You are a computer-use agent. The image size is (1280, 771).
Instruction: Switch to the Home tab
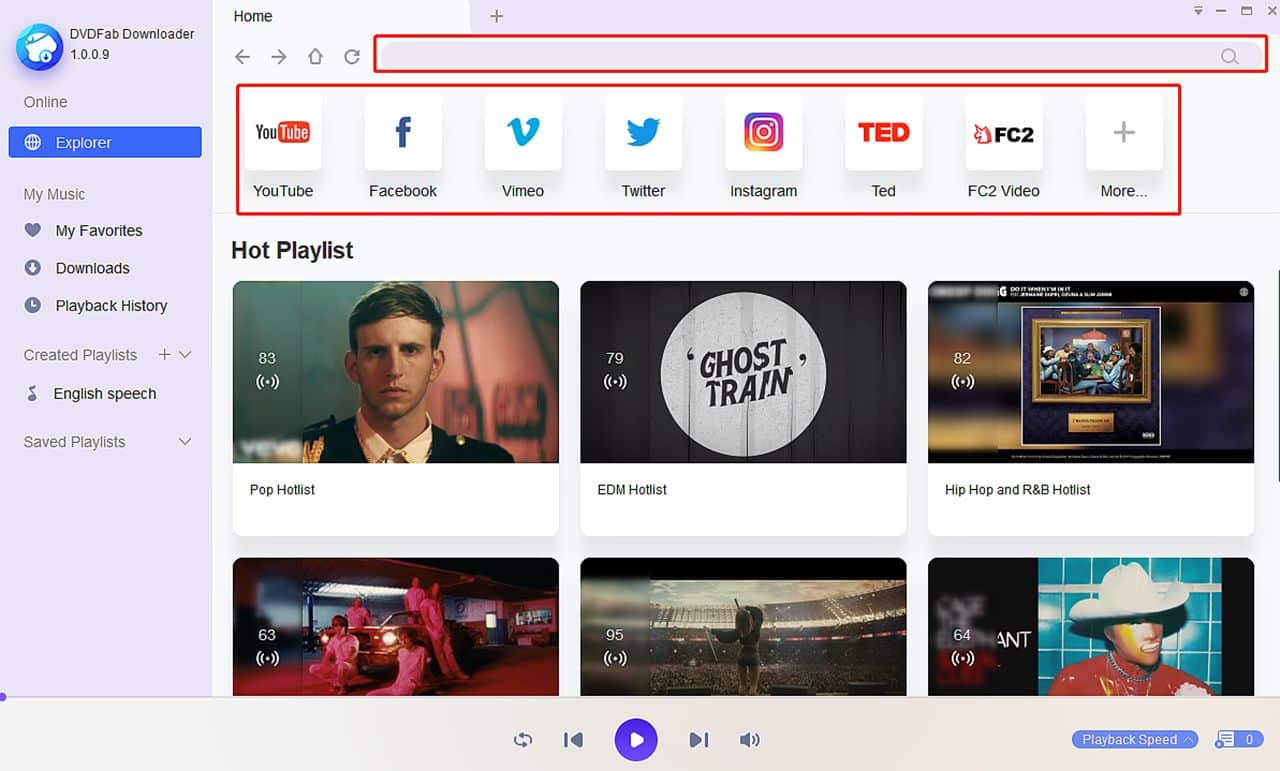coord(252,16)
